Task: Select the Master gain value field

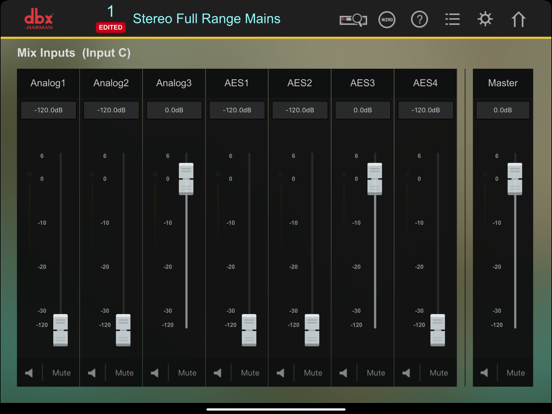Action: click(503, 110)
